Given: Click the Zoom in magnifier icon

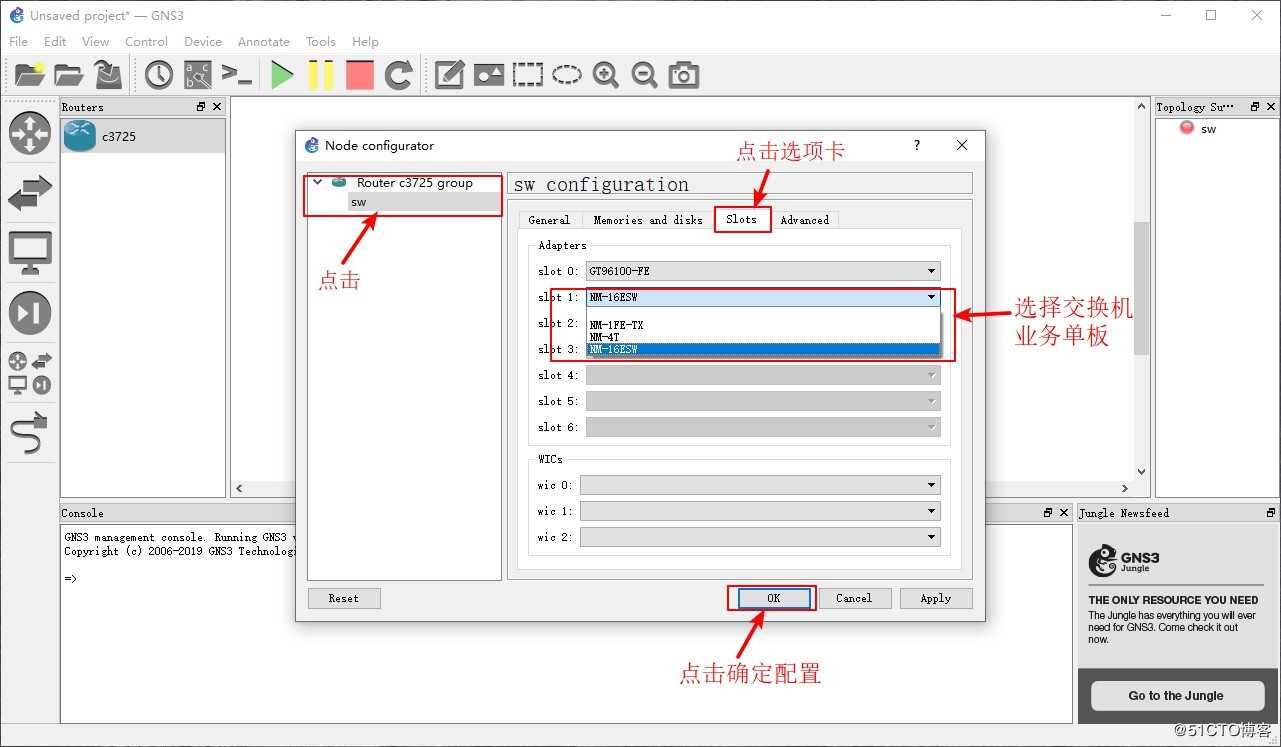Looking at the screenshot, I should click(x=605, y=74).
